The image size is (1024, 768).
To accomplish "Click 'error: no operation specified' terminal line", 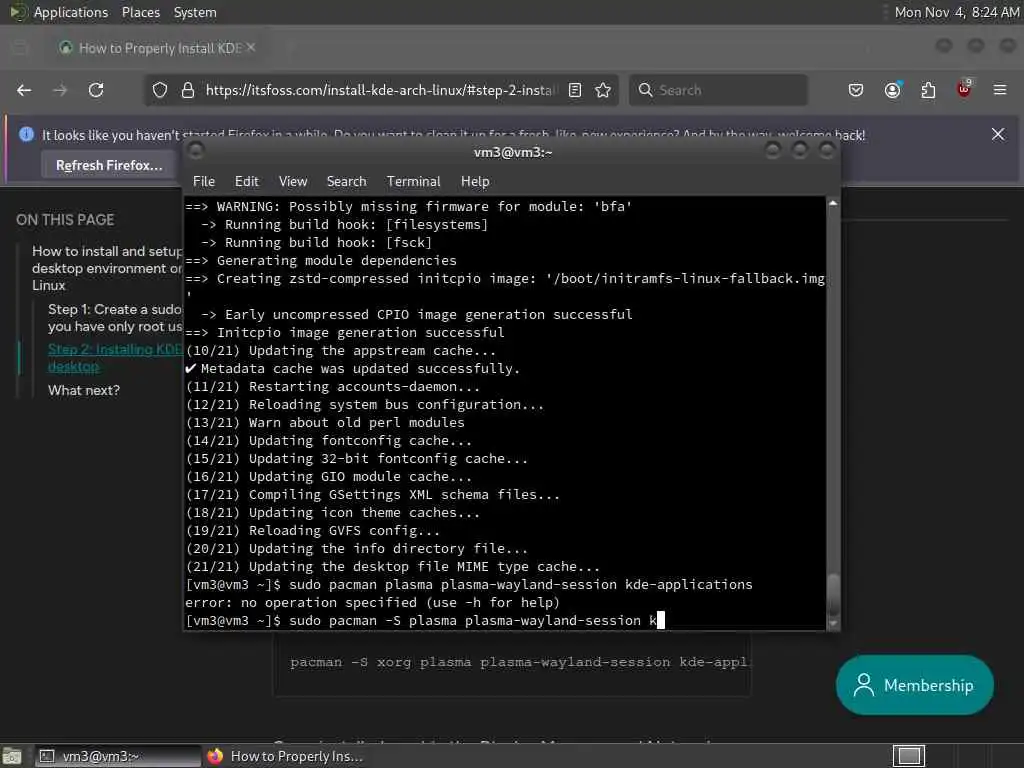I will tap(372, 602).
